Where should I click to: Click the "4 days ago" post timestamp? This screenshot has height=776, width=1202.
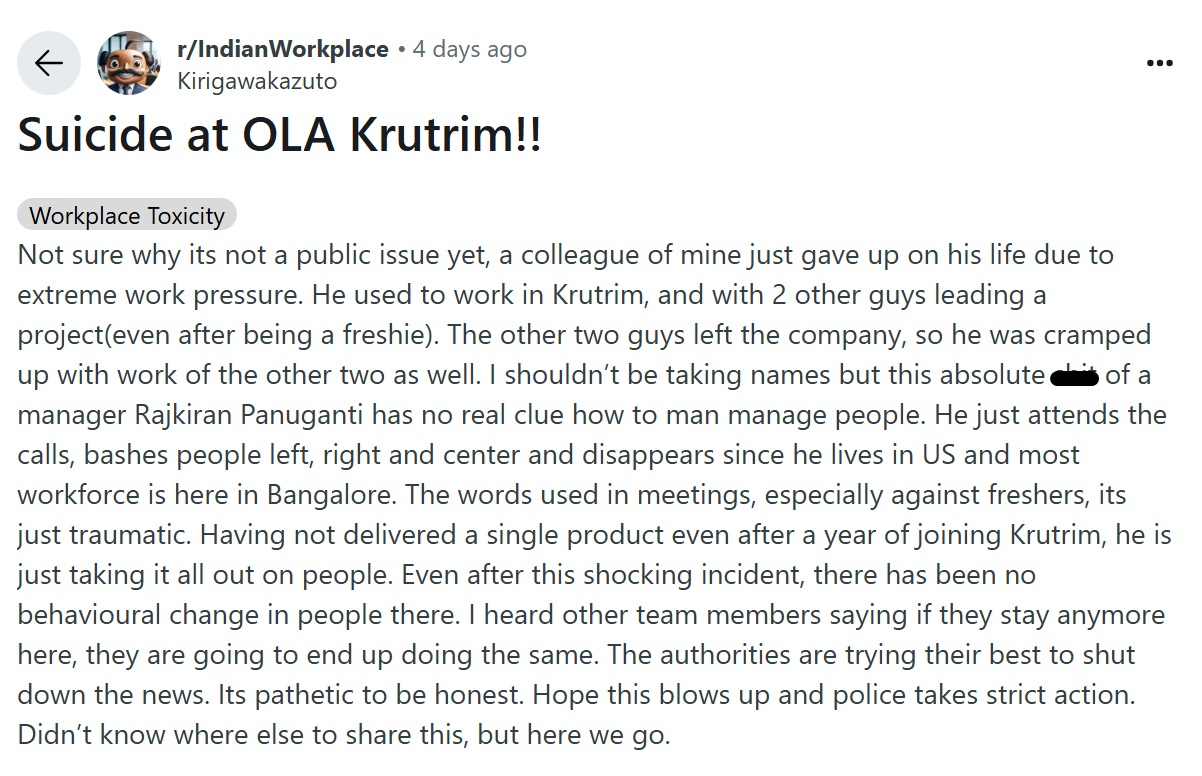[x=469, y=49]
